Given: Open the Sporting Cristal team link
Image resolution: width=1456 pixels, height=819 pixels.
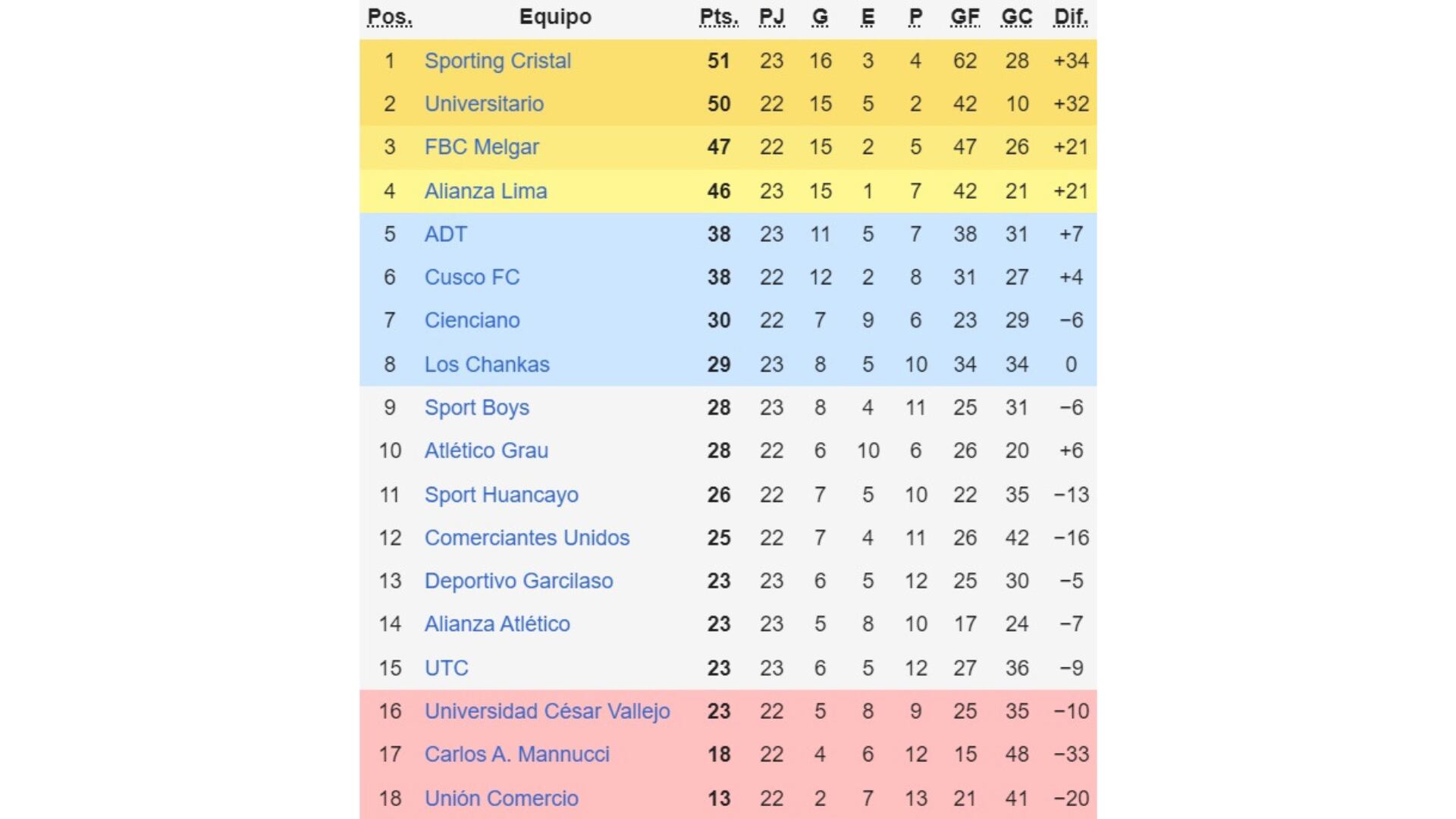Looking at the screenshot, I should coord(497,61).
